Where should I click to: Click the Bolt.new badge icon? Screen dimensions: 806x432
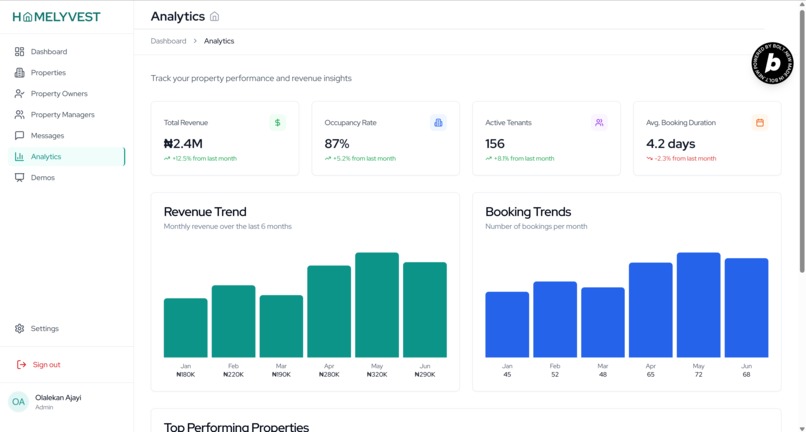coord(772,63)
